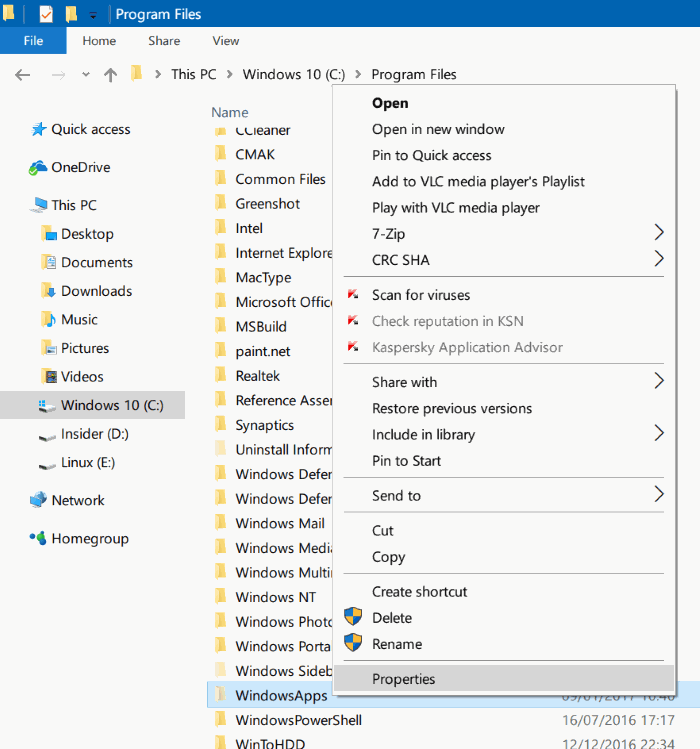Viewport: 700px width, 749px height.
Task: Choose Copy from the context menu
Action: point(504,556)
